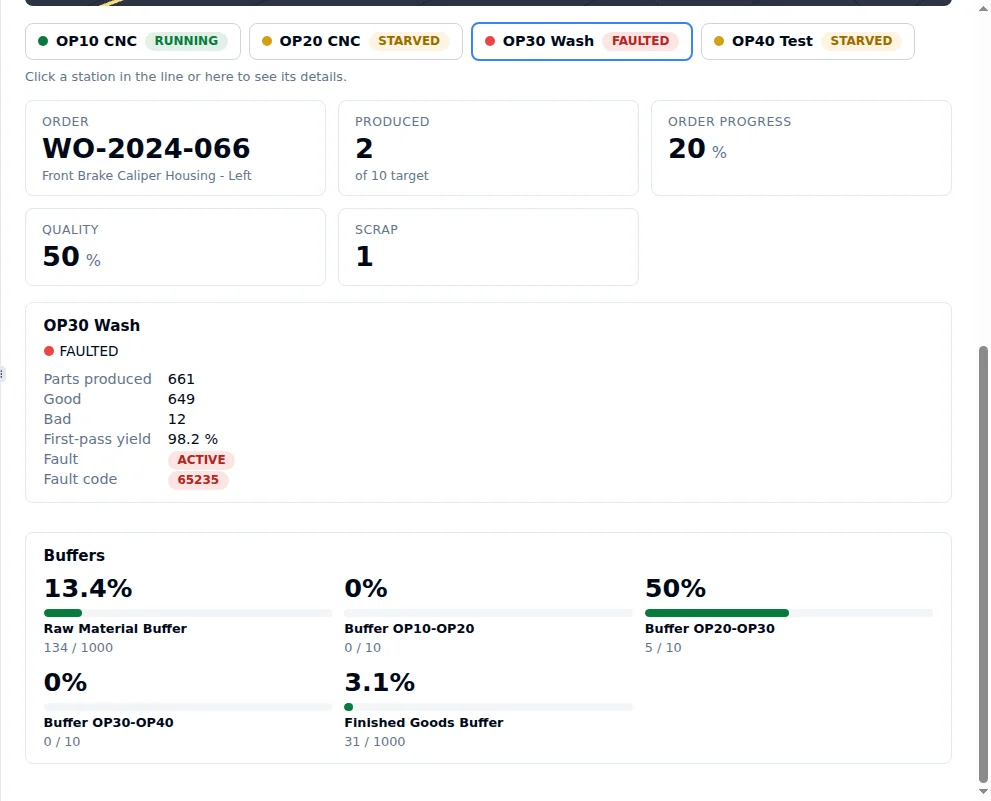The width and height of the screenshot is (991, 801).
Task: Click the Raw Material Buffer progress bar
Action: point(188,613)
